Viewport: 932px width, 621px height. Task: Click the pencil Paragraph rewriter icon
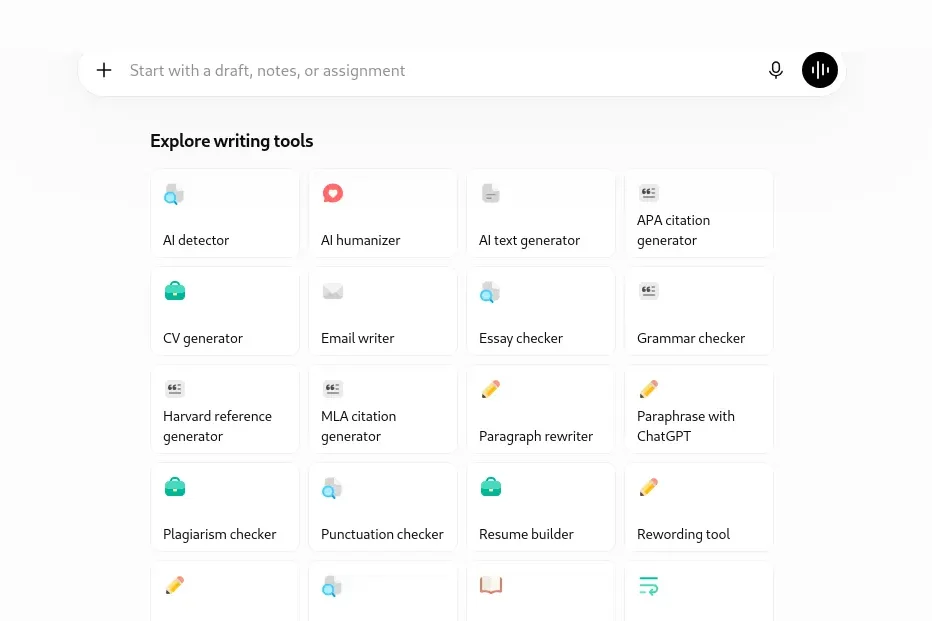pyautogui.click(x=491, y=389)
